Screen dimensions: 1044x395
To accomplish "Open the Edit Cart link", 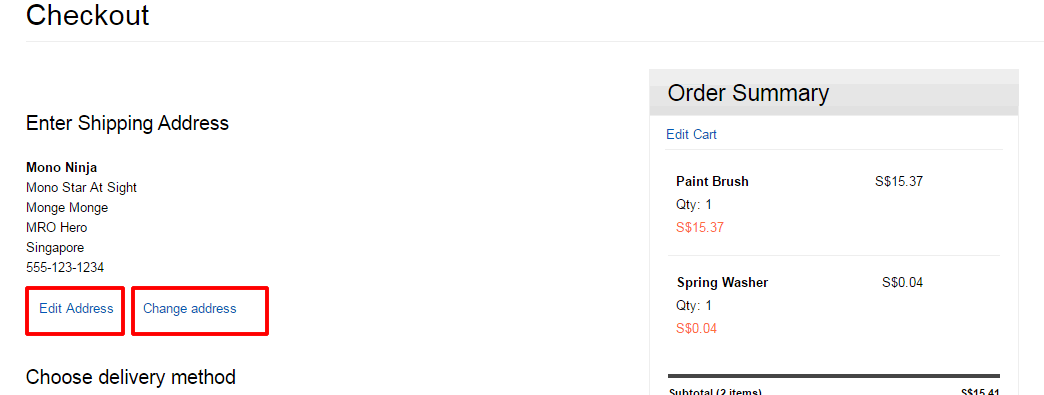I will point(691,135).
